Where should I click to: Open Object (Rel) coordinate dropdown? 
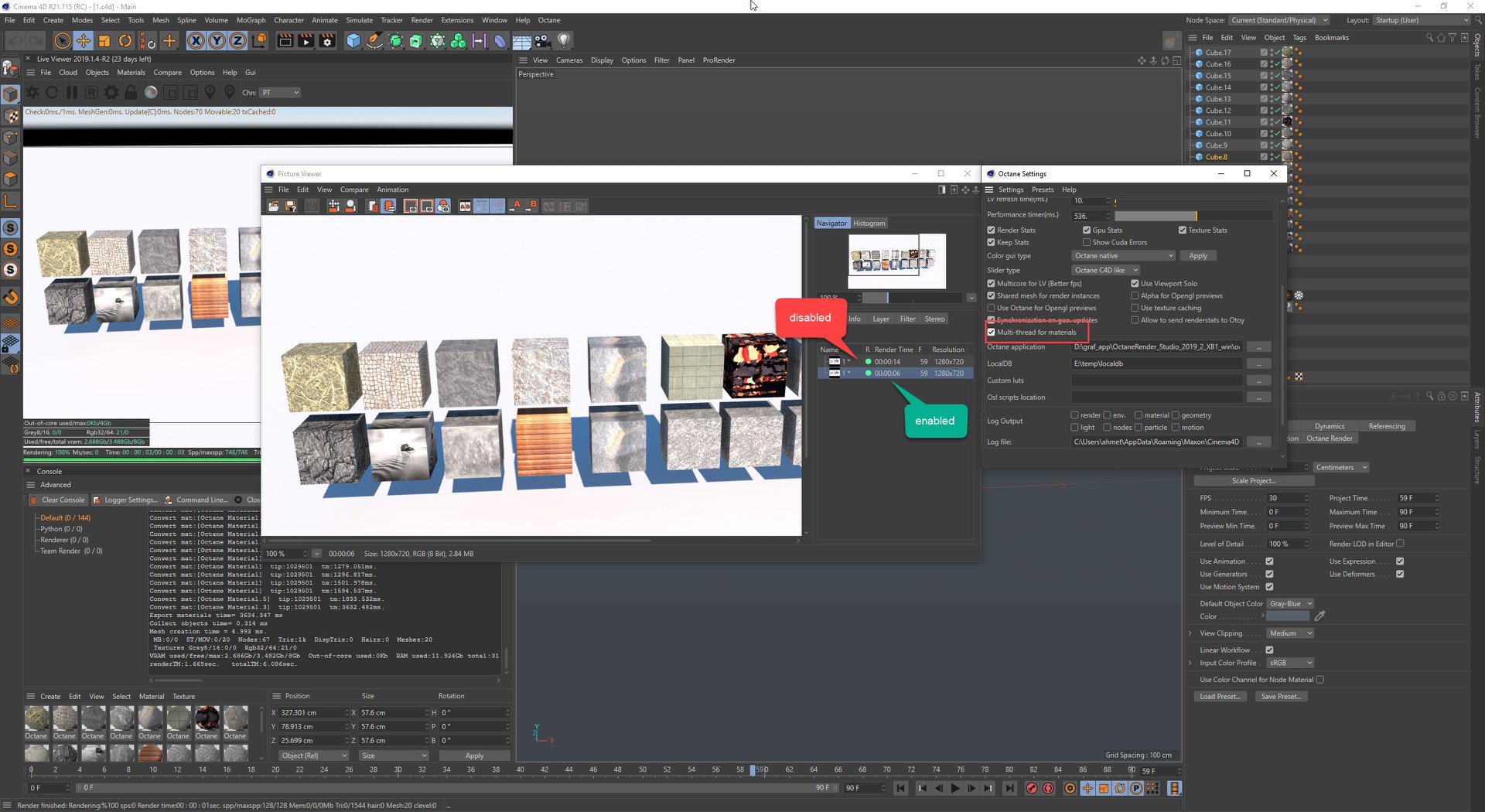tap(313, 756)
